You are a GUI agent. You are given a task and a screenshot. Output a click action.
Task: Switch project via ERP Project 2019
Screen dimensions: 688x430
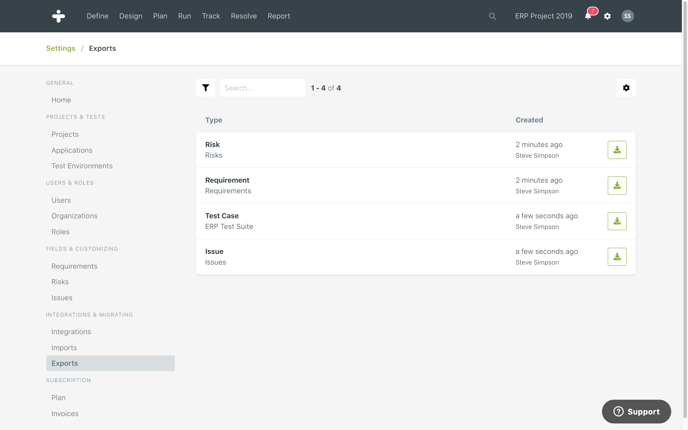pyautogui.click(x=544, y=16)
